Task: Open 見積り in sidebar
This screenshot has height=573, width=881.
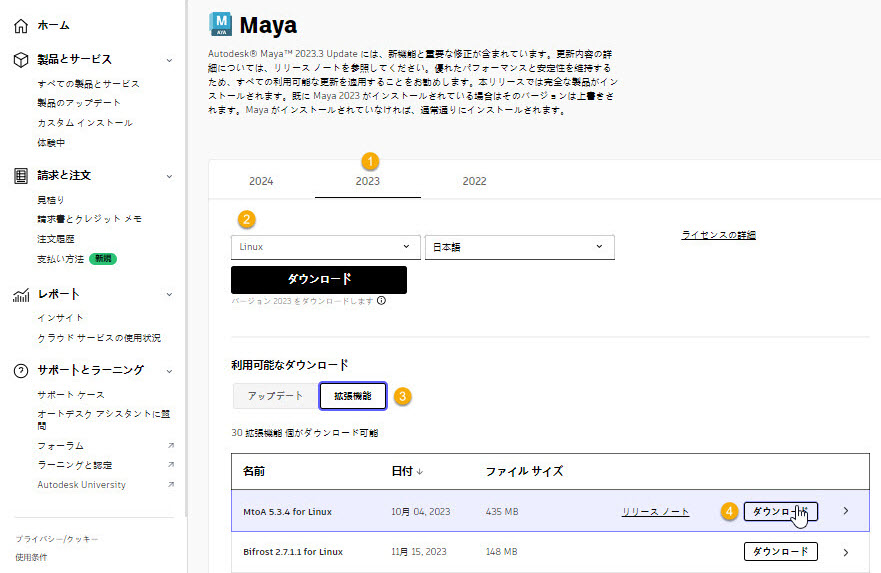Action: [51, 200]
